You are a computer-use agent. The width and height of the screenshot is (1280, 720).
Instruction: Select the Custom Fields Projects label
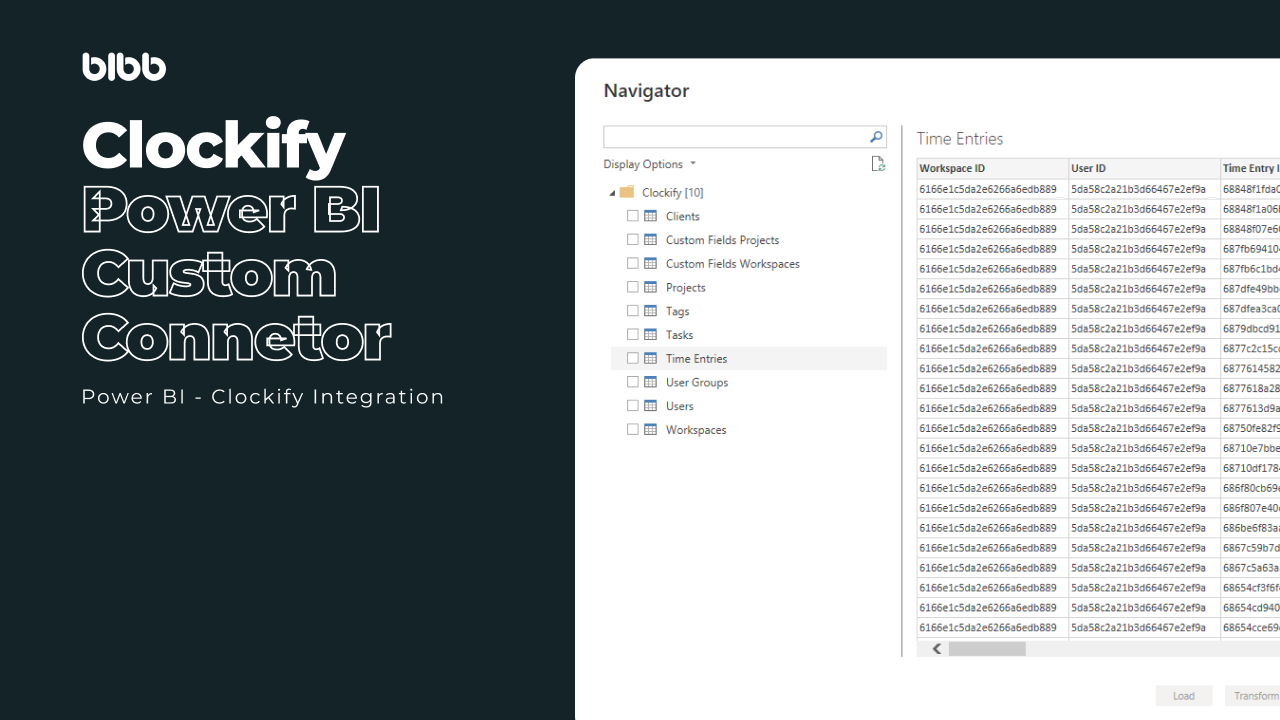tap(722, 240)
